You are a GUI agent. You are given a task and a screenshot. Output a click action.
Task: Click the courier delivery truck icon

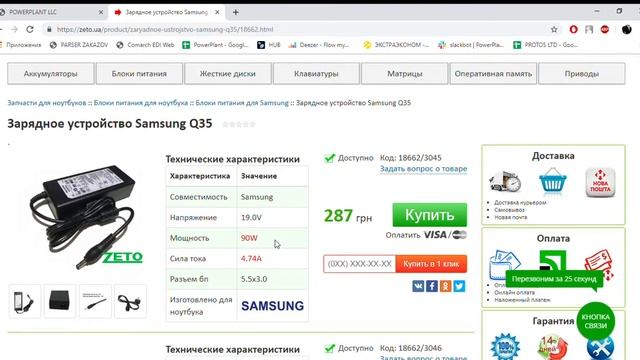pyautogui.click(x=505, y=182)
